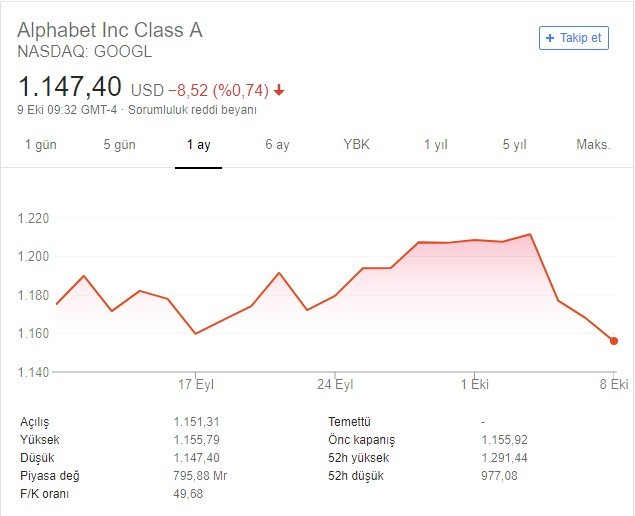Screen dimensions: 635x516
Task: Click the red down arrow price indicator
Action: point(279,90)
